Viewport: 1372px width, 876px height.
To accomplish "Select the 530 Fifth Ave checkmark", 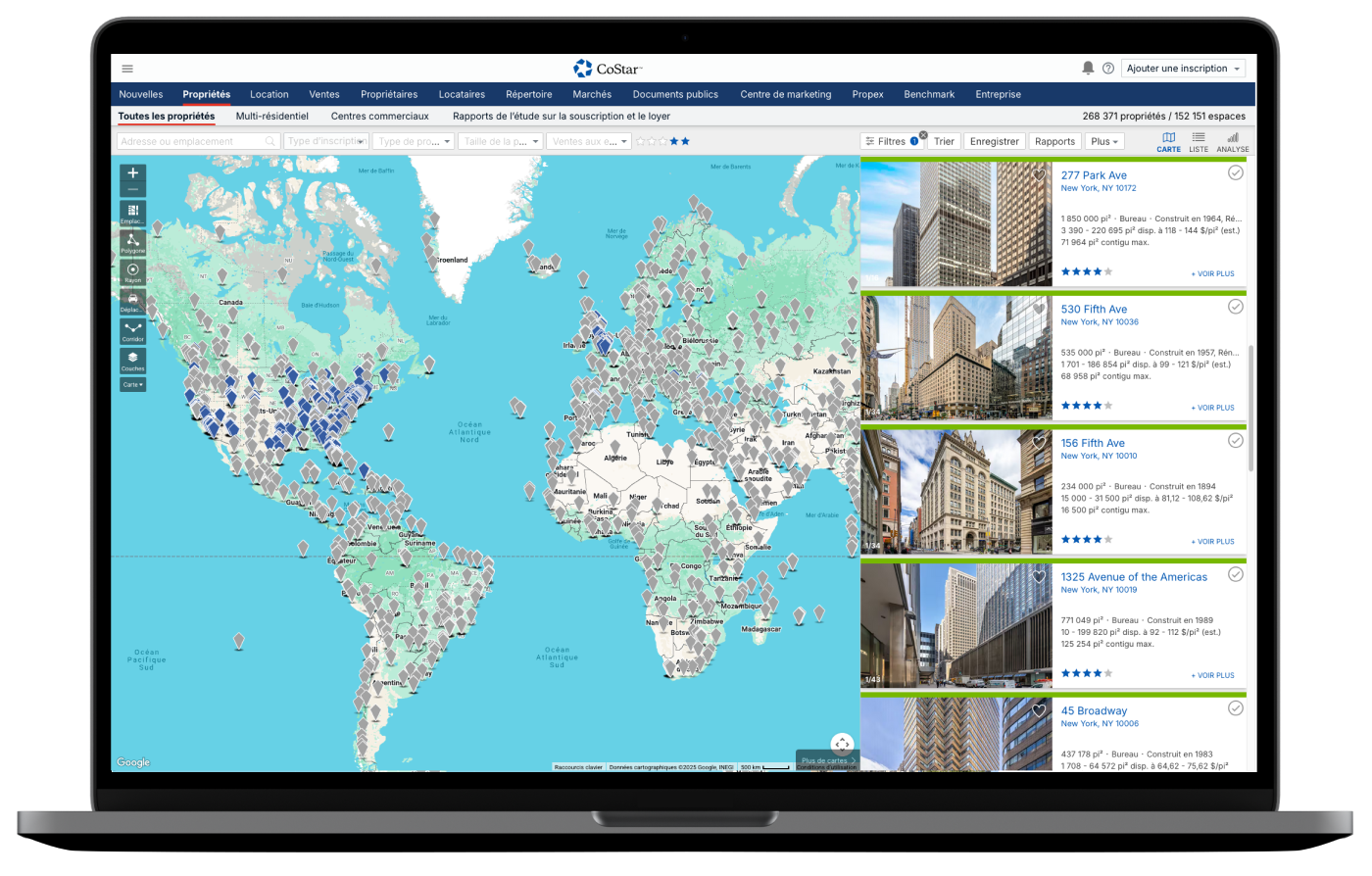I will [x=1236, y=307].
